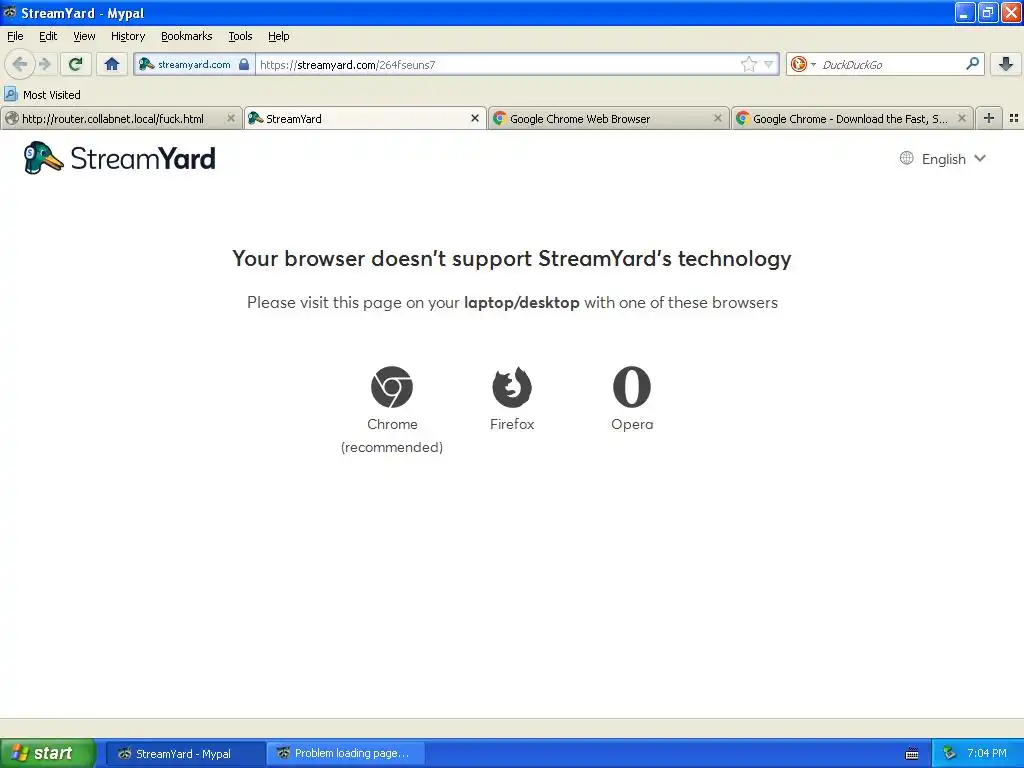Click the Forward arrow button
This screenshot has width=1024, height=768.
45,64
